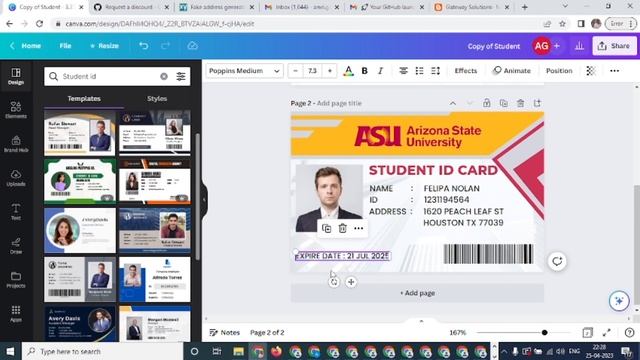Redo the last action
Image resolution: width=640 pixels, height=360 pixels.
[165, 46]
